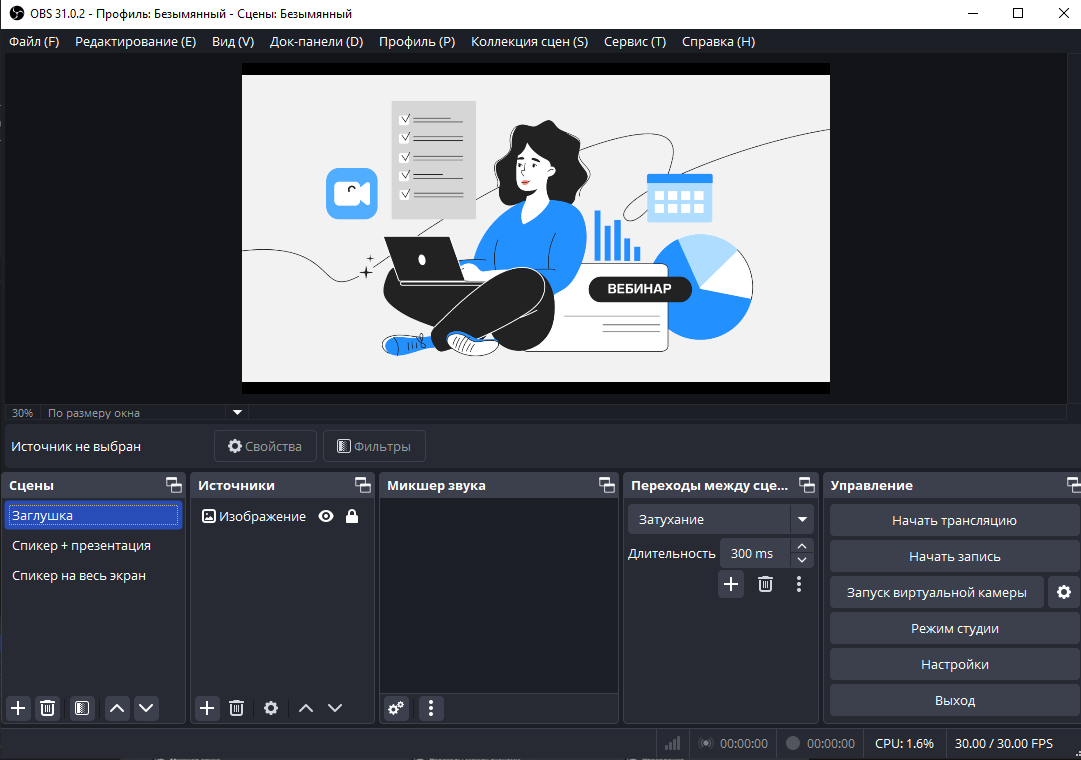Add a new scene with plus icon

[18, 708]
